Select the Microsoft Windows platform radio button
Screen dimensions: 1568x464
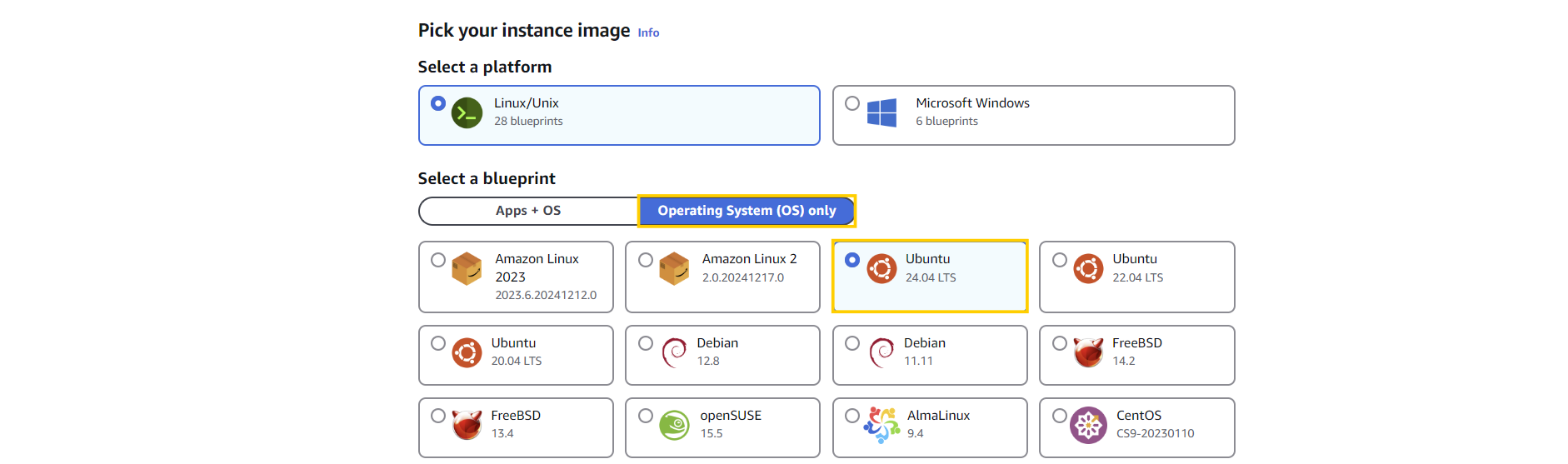point(852,103)
